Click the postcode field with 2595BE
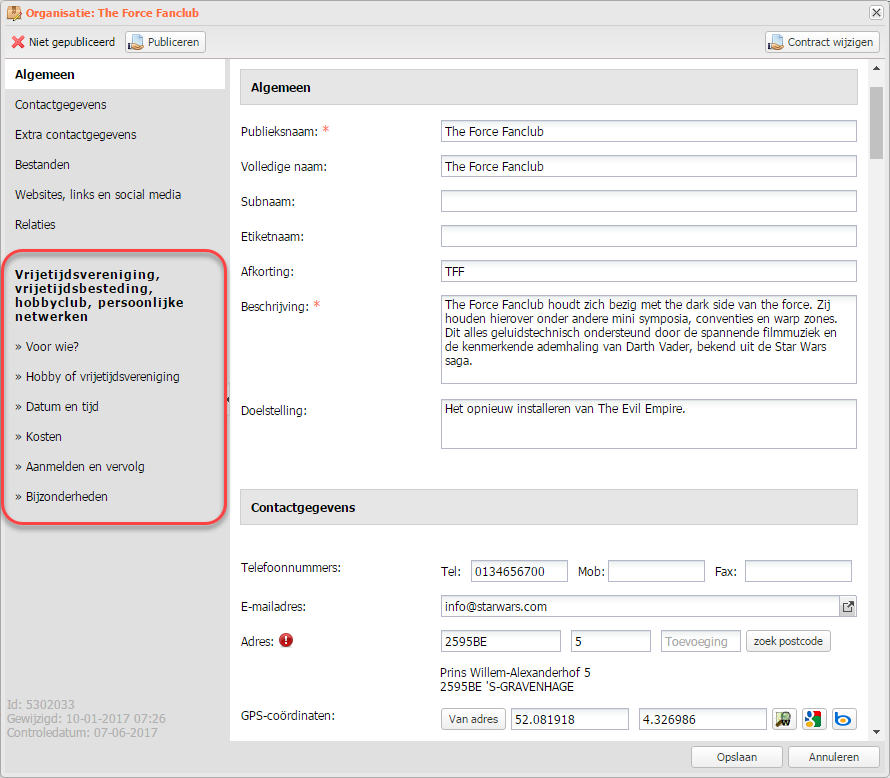The width and height of the screenshot is (890, 778). click(501, 641)
